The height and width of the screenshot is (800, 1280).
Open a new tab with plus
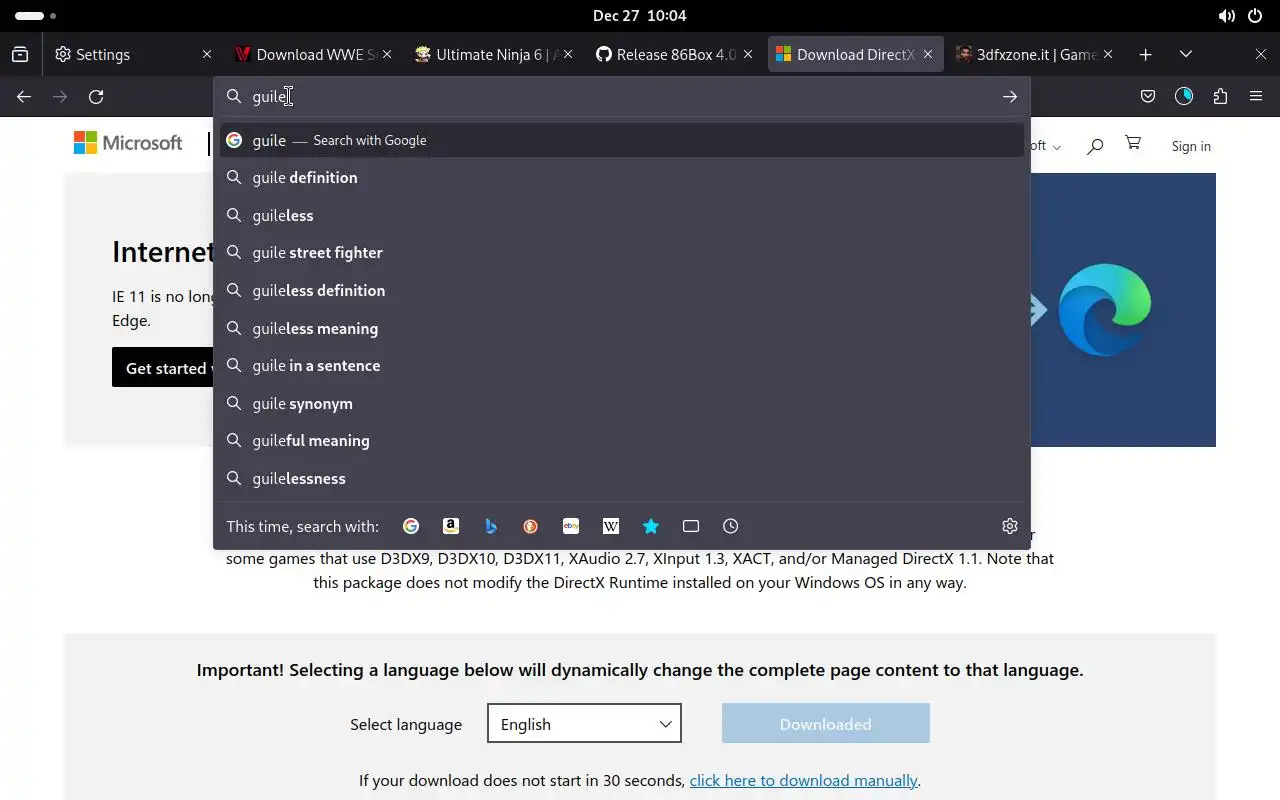[x=1146, y=54]
